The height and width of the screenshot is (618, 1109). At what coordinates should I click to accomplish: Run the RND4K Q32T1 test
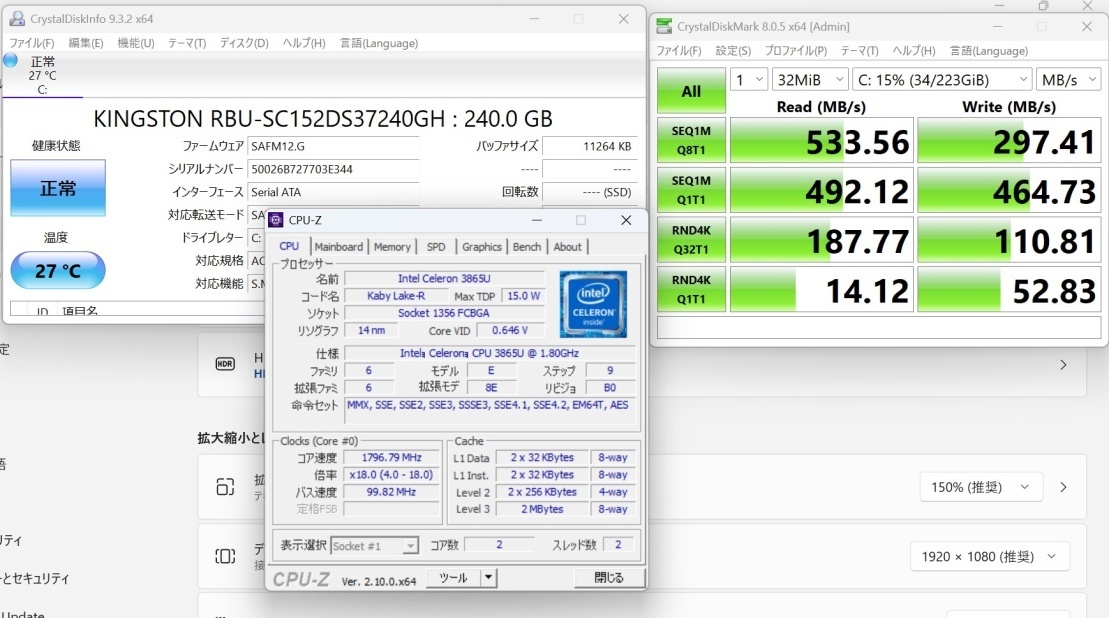coord(691,240)
